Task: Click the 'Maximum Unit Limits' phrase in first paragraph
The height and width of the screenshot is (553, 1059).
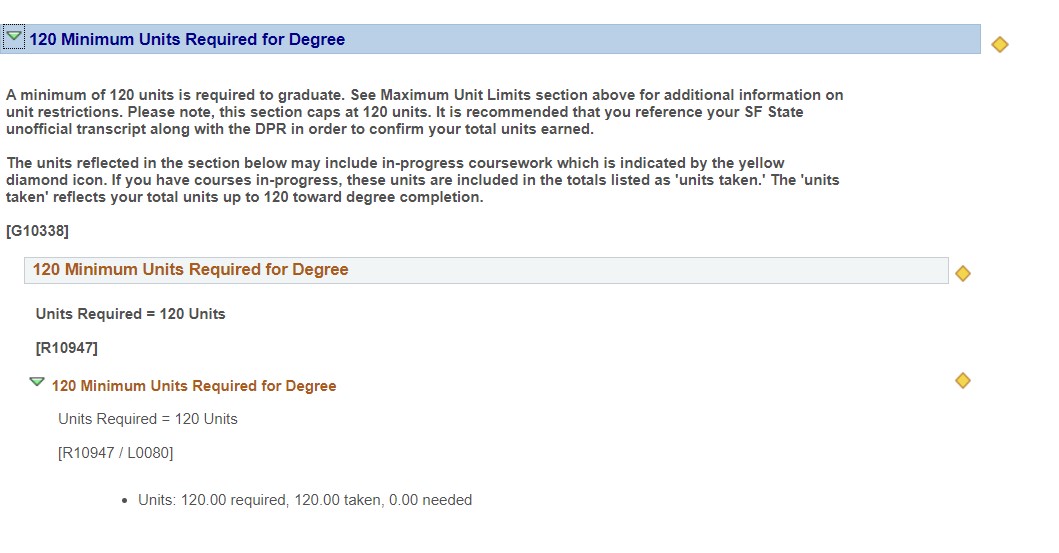Action: pos(455,95)
